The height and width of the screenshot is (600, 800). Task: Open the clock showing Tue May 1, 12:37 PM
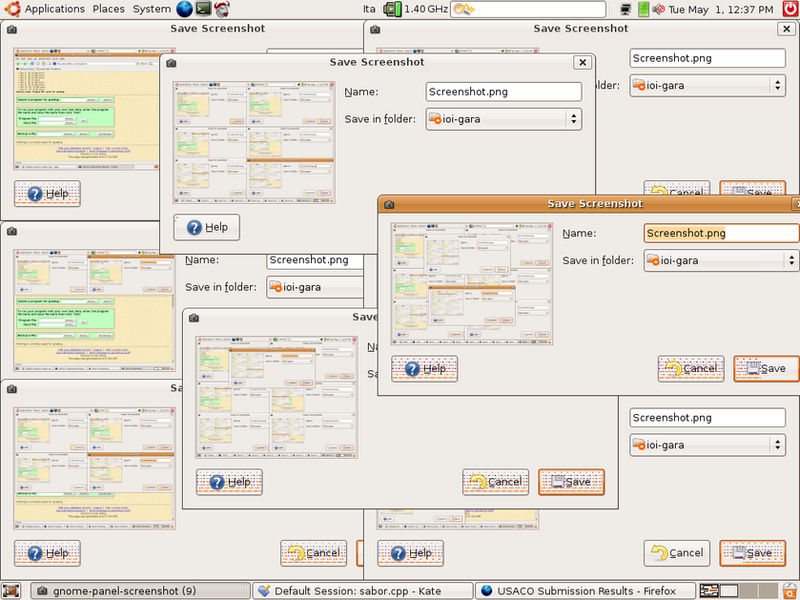tap(720, 9)
